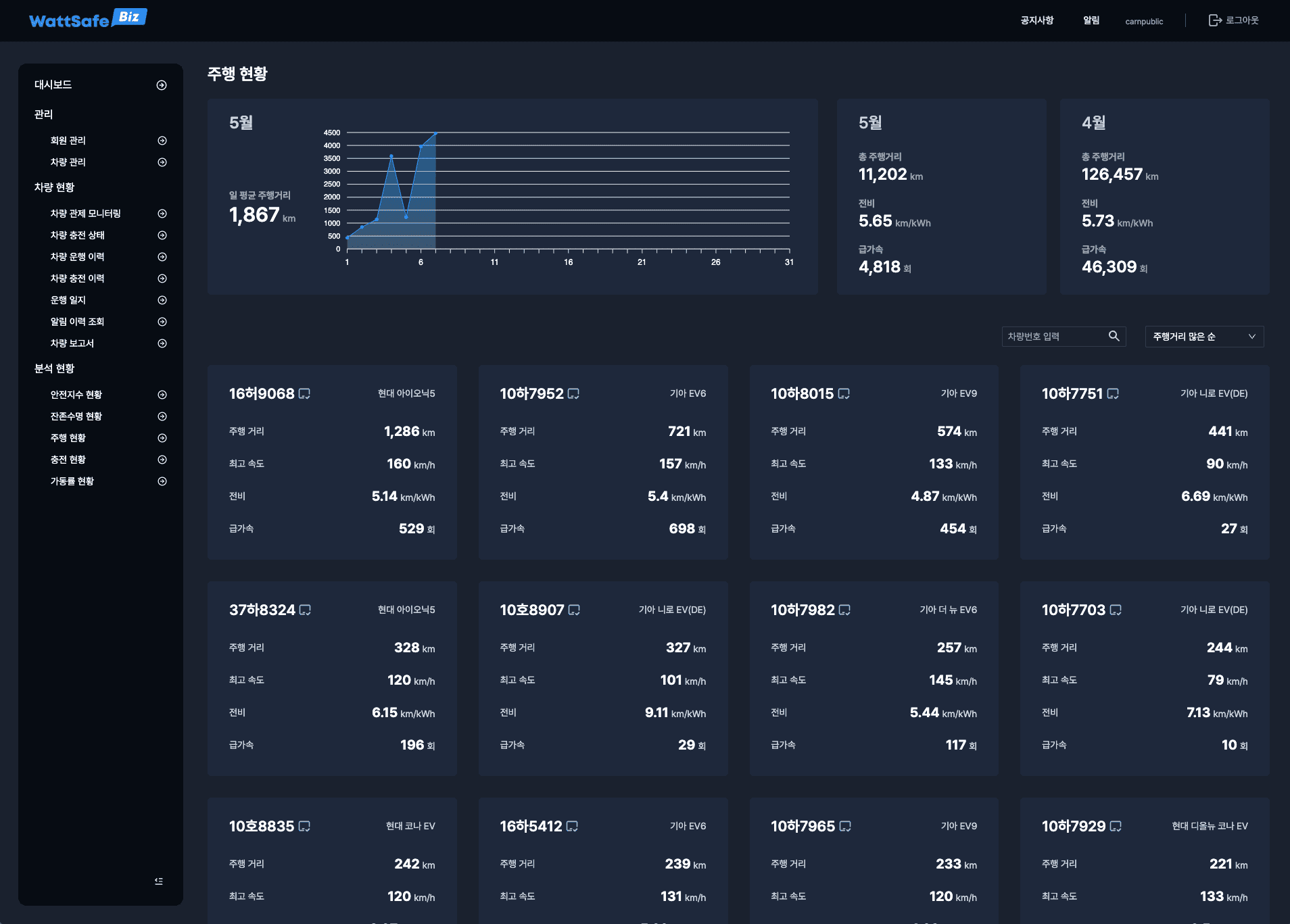Viewport: 1290px width, 924px height.
Task: Open 차량 관리 menu item
Action: pyautogui.click(x=68, y=162)
